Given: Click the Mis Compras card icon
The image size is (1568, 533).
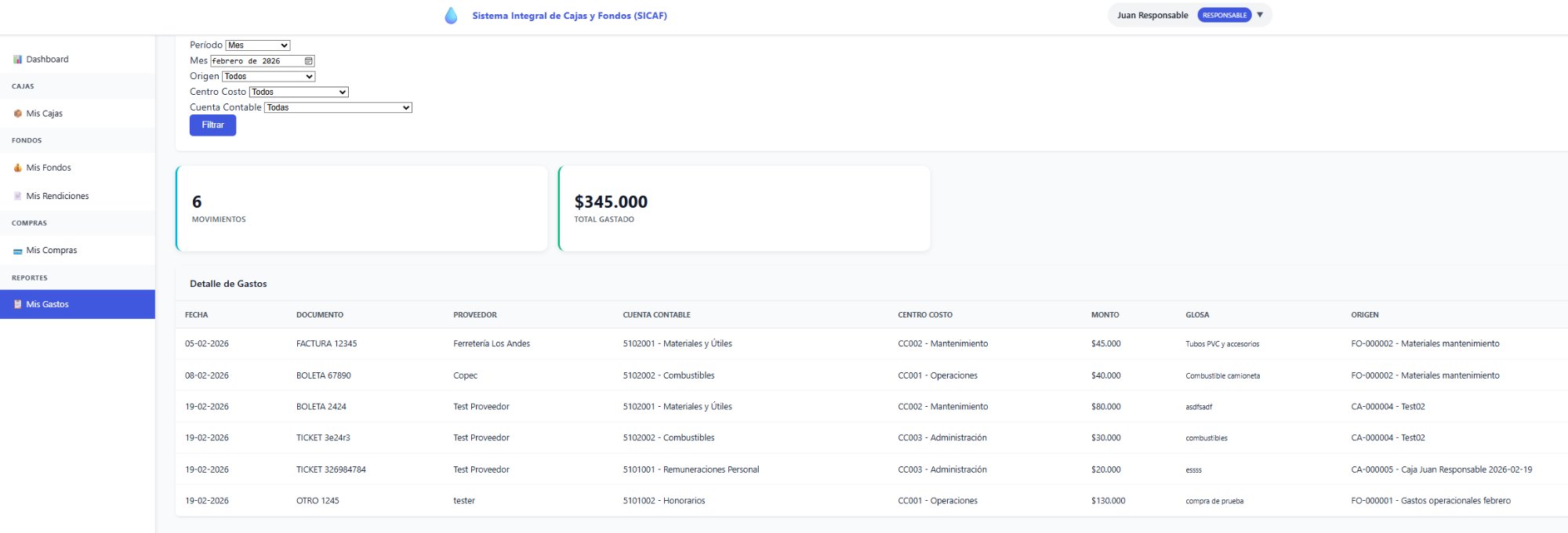Looking at the screenshot, I should (17, 251).
